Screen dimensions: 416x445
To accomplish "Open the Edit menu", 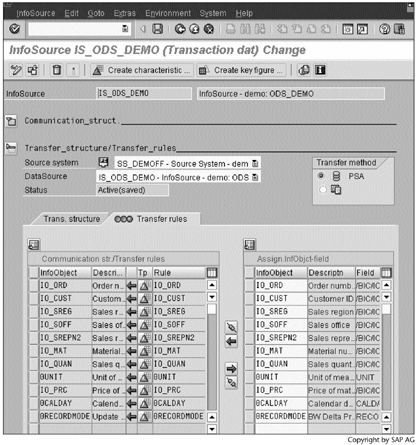I will click(72, 13).
